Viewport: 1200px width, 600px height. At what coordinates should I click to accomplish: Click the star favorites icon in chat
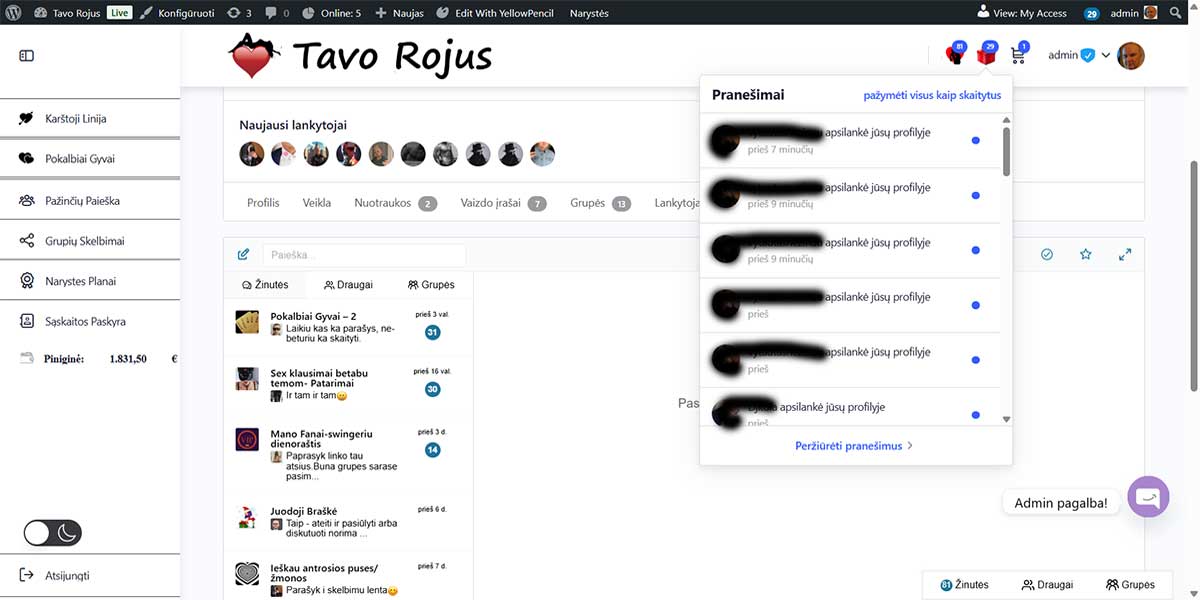1085,255
